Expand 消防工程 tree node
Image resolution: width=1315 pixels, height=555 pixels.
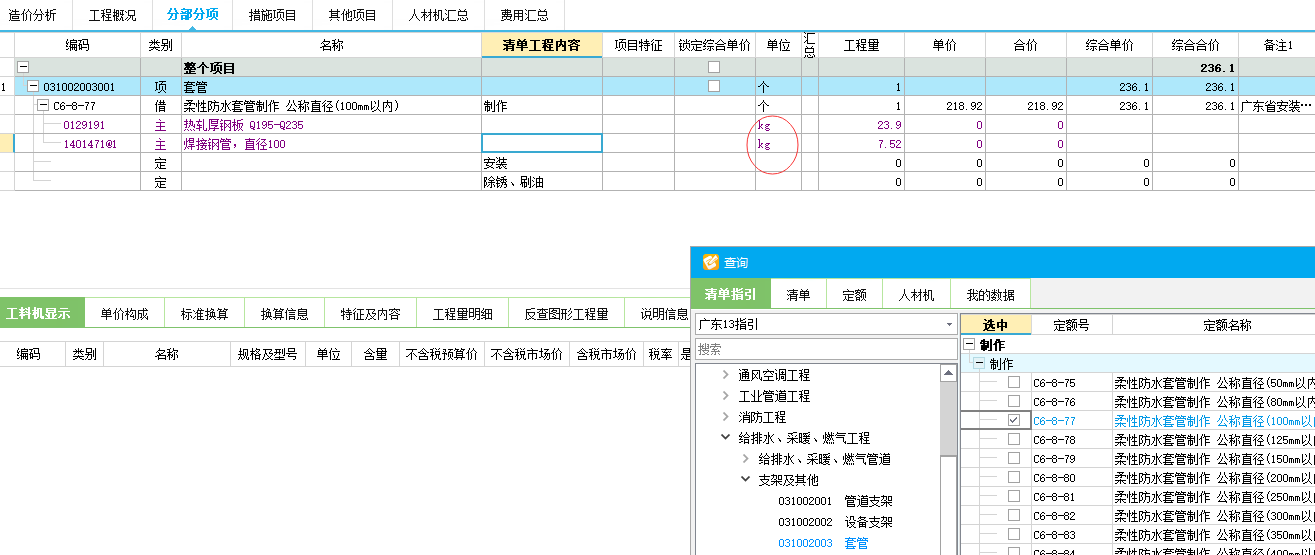[725, 417]
